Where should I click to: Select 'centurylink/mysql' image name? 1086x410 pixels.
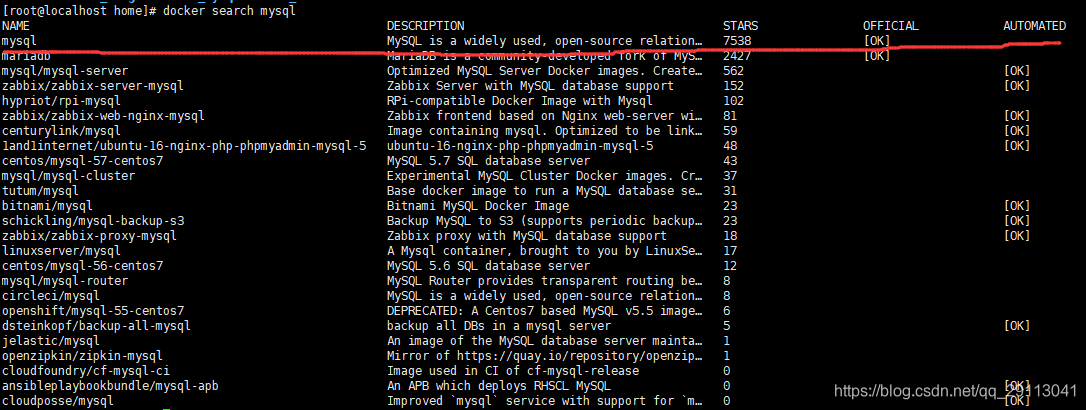pos(62,131)
